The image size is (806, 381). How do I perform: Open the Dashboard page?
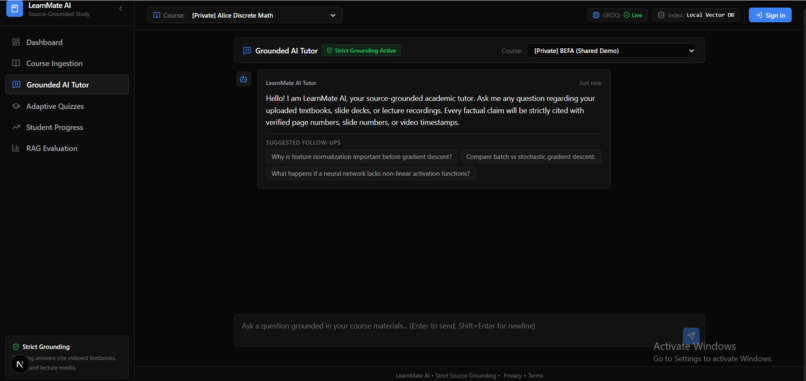[67, 42]
